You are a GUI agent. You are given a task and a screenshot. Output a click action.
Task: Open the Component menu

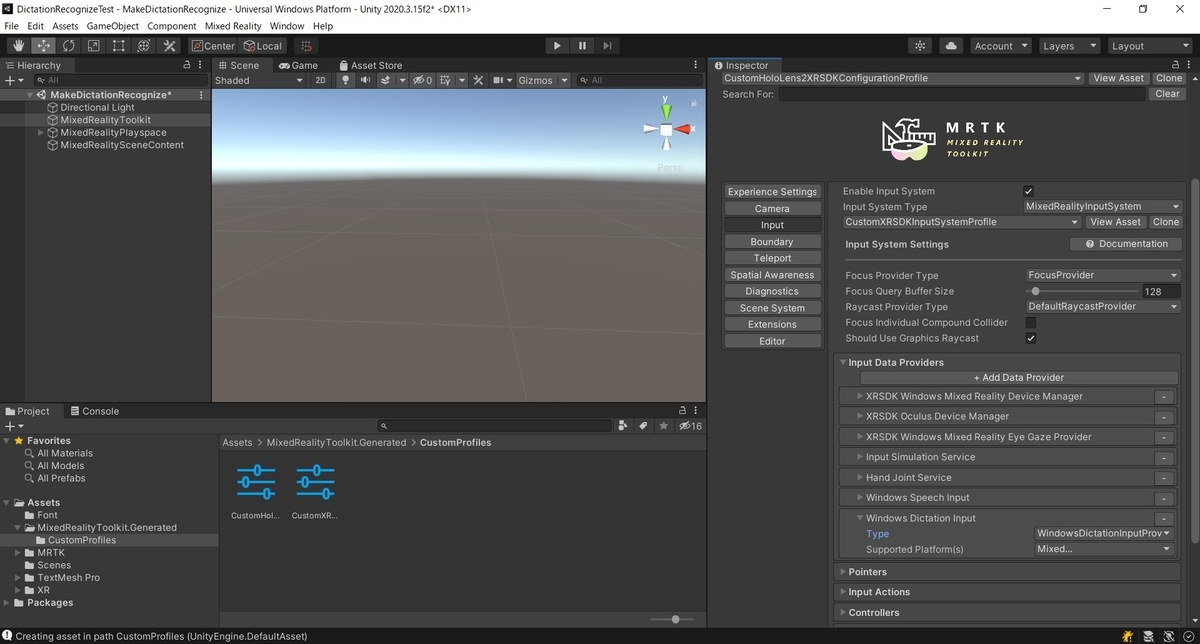[172, 26]
